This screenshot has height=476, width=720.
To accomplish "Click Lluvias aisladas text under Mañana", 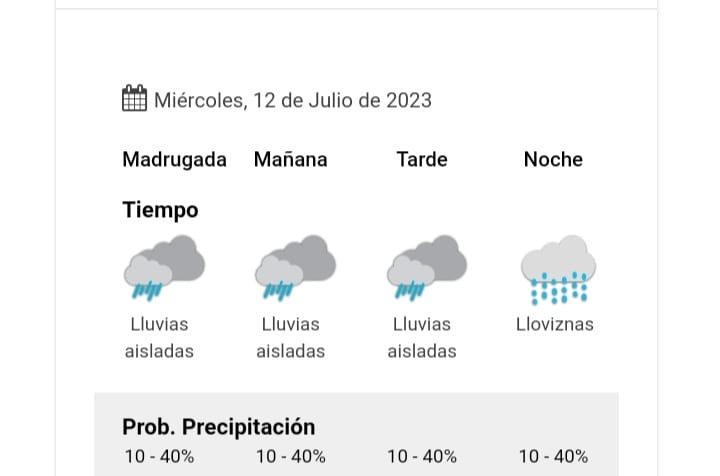I will 290,337.
